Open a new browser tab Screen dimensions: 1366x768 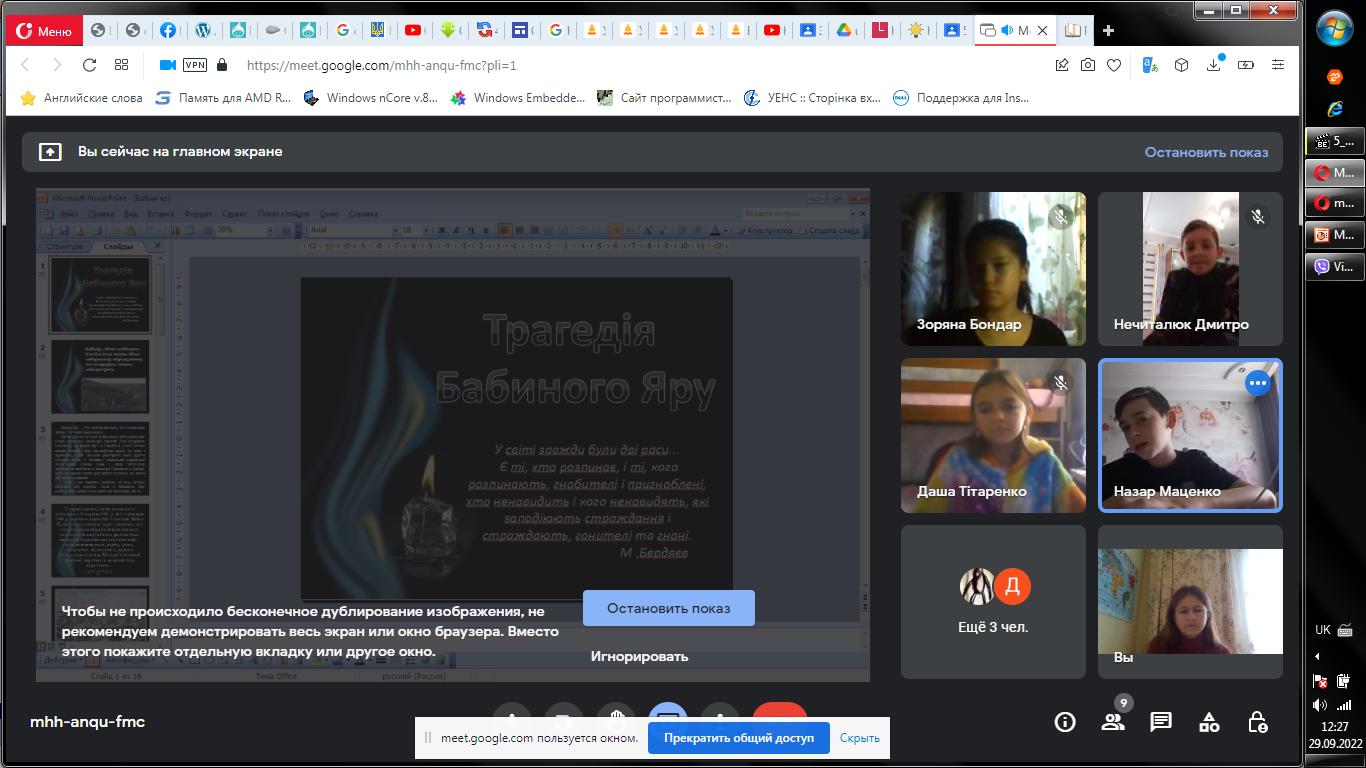[x=1108, y=31]
